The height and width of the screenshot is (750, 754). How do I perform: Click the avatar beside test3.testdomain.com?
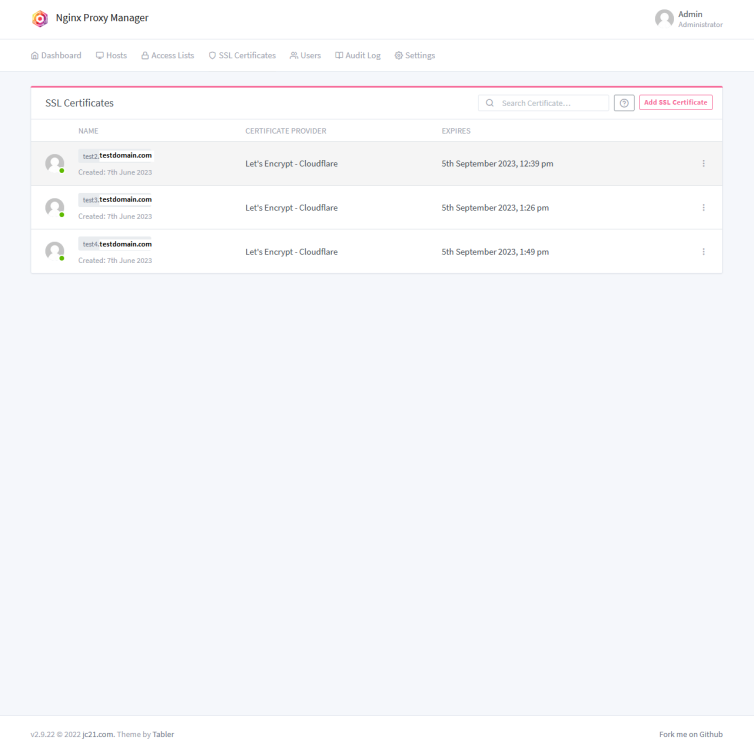[x=54, y=208]
